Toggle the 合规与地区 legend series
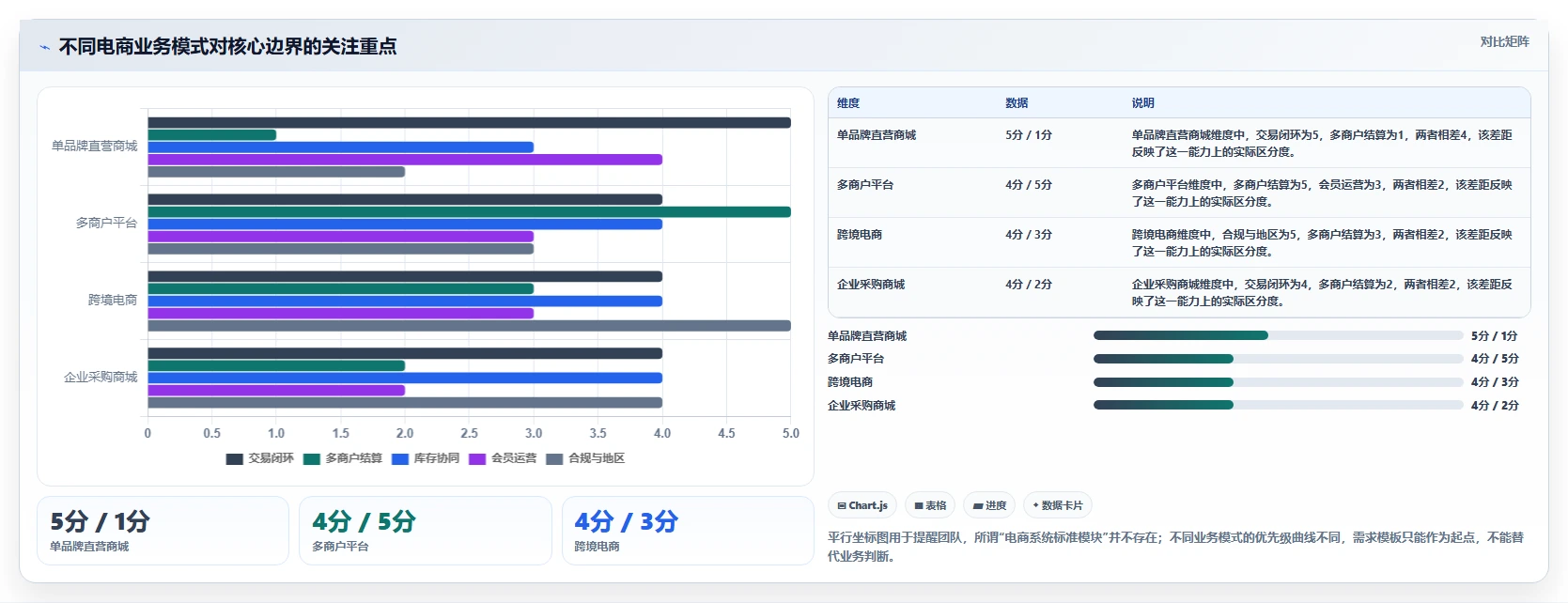The width and height of the screenshot is (1568, 603). click(x=585, y=458)
